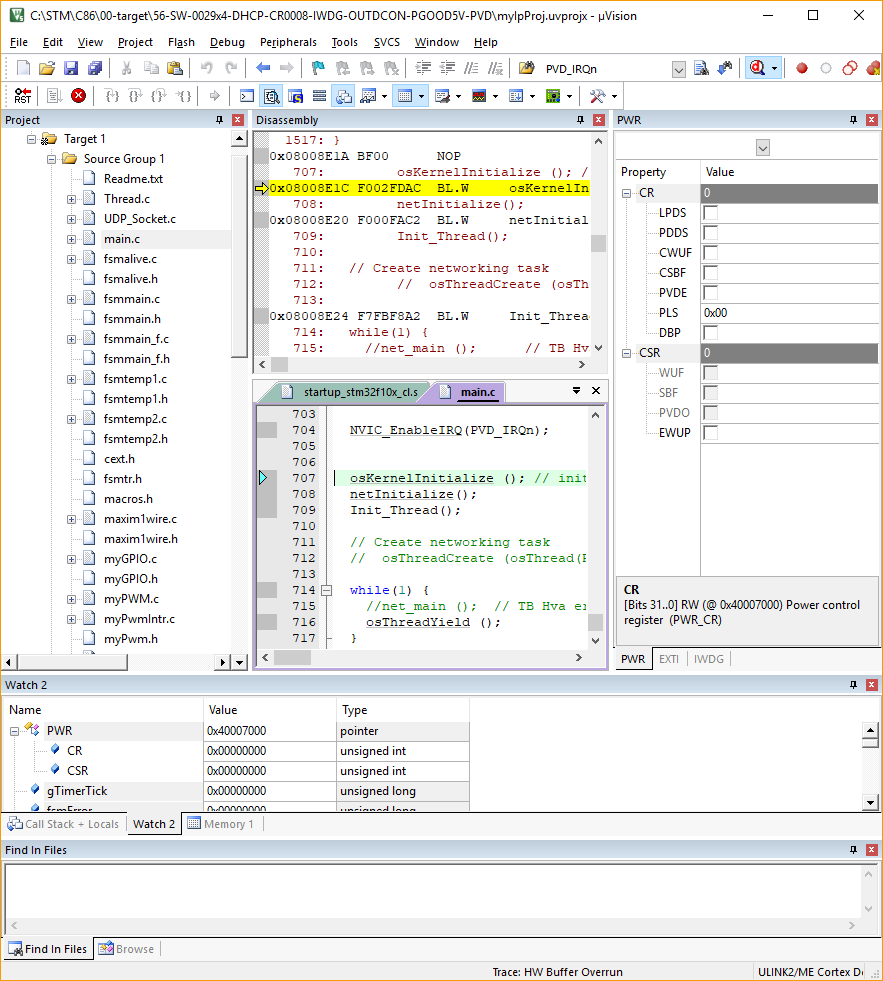Collapse the CR register property tree
883x981 pixels.
626,192
